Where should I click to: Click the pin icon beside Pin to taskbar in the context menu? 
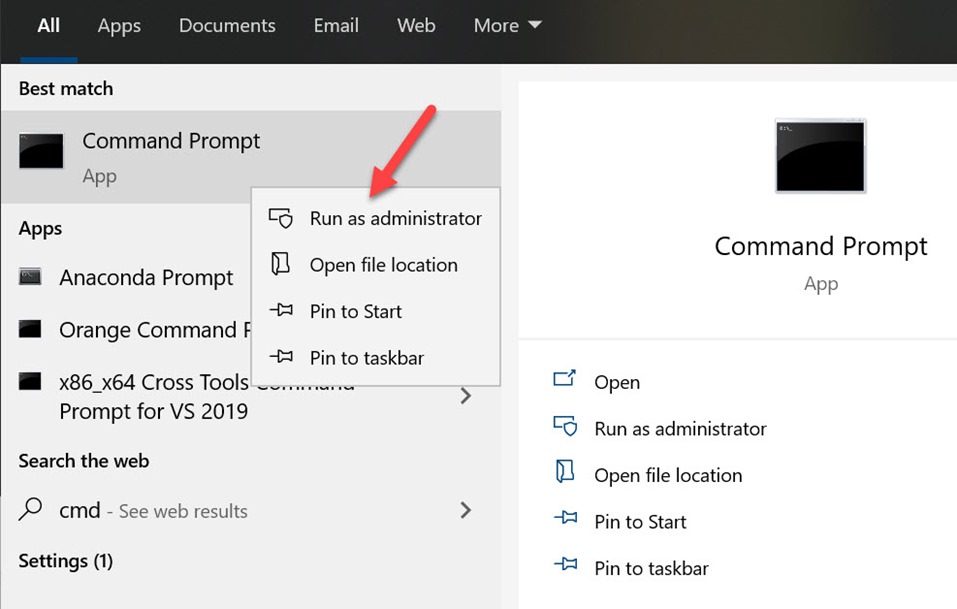pos(281,357)
